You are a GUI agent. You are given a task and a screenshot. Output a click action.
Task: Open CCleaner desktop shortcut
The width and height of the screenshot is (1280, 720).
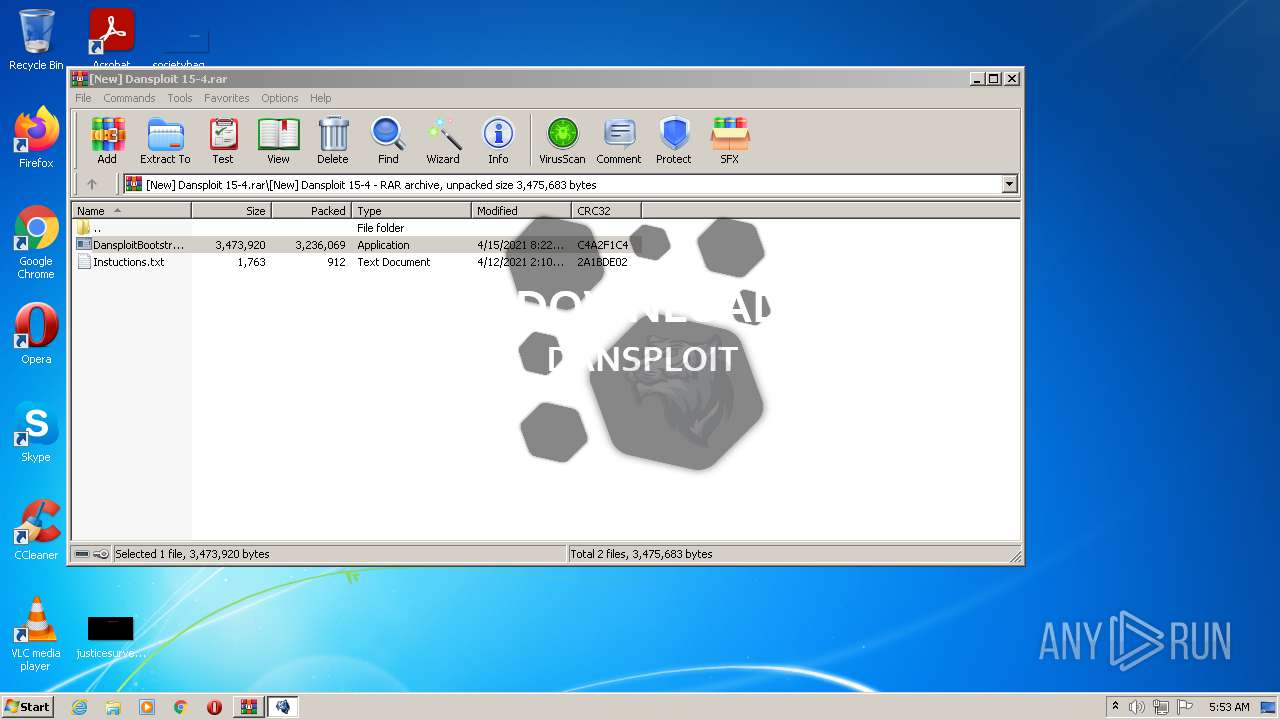36,530
